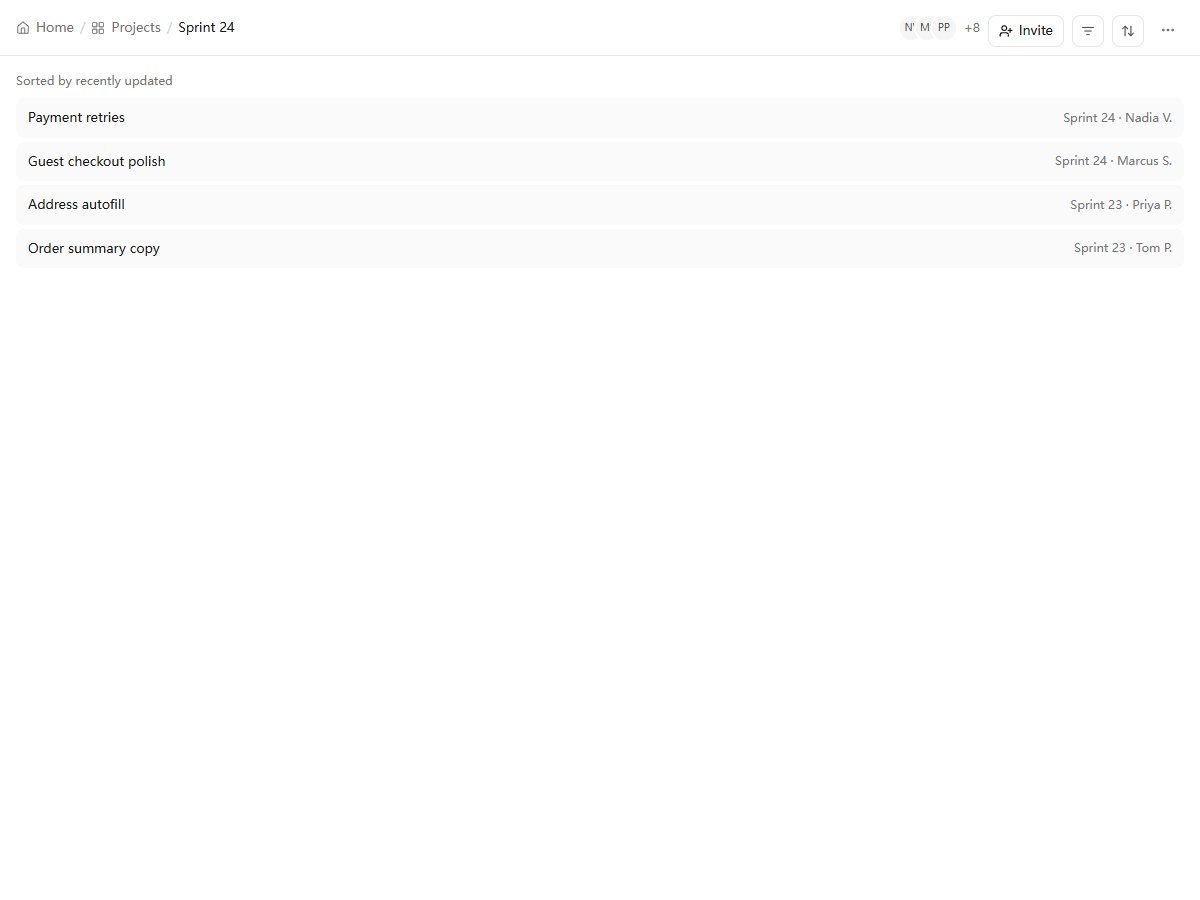The height and width of the screenshot is (900, 1200).
Task: Select the Sprint 24 · Nadia V. label
Action: coord(1117,118)
